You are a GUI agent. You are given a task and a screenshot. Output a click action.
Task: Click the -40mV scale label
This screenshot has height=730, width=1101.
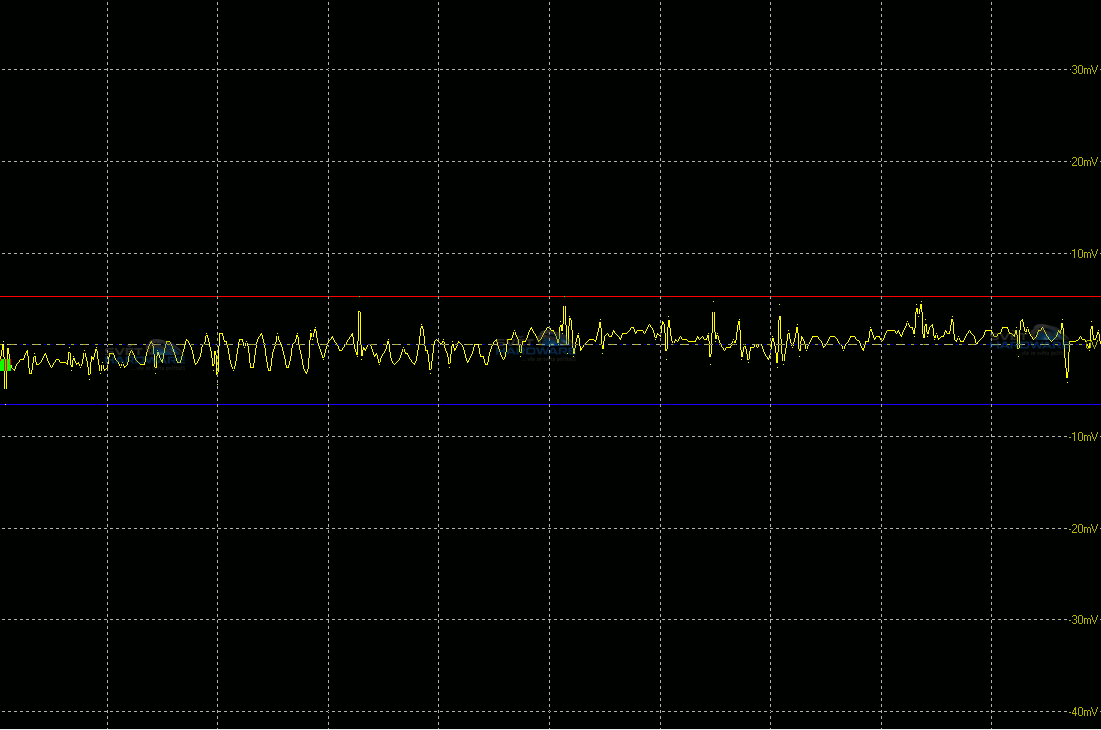(x=1083, y=712)
